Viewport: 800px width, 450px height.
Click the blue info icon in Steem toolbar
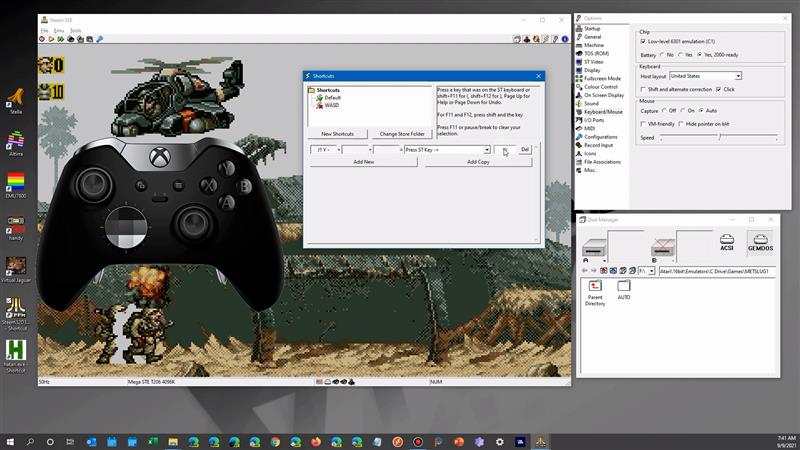[x=565, y=39]
